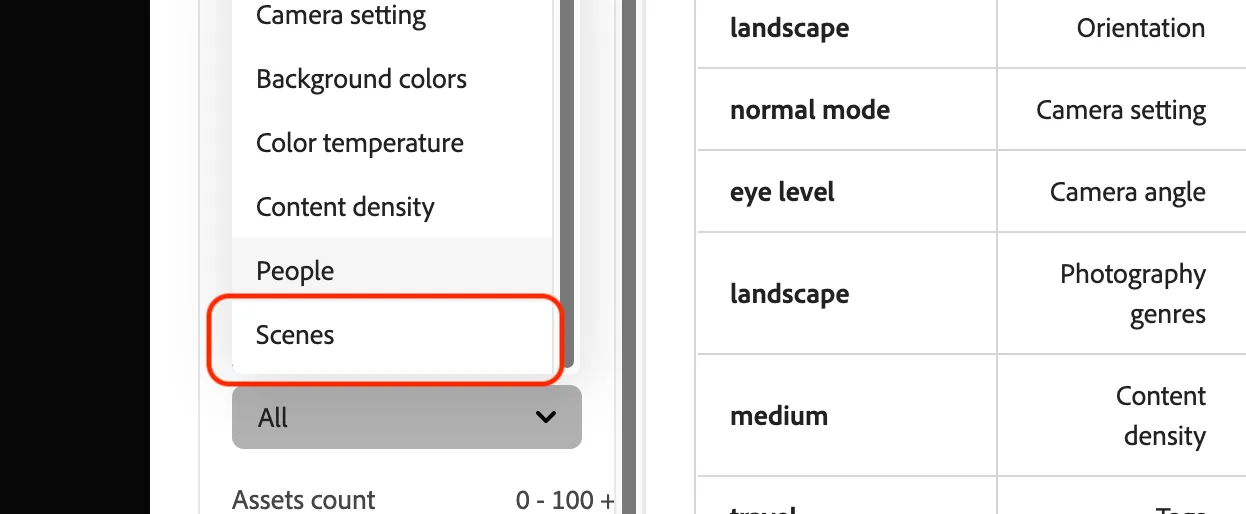
Task: Select the Scenes option in the dropdown list
Action: pyautogui.click(x=391, y=335)
